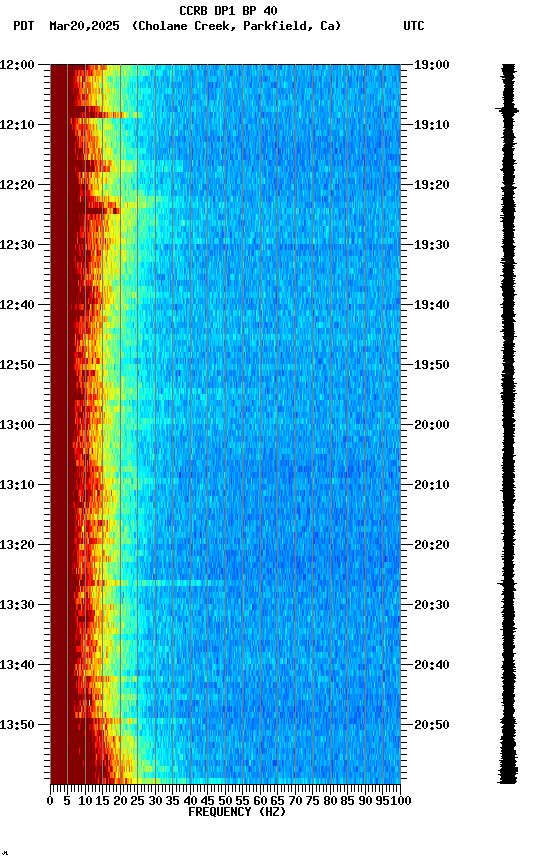This screenshot has height=864, width=552.
Task: Click the PDT time label 12:50
Action: (x=17, y=365)
